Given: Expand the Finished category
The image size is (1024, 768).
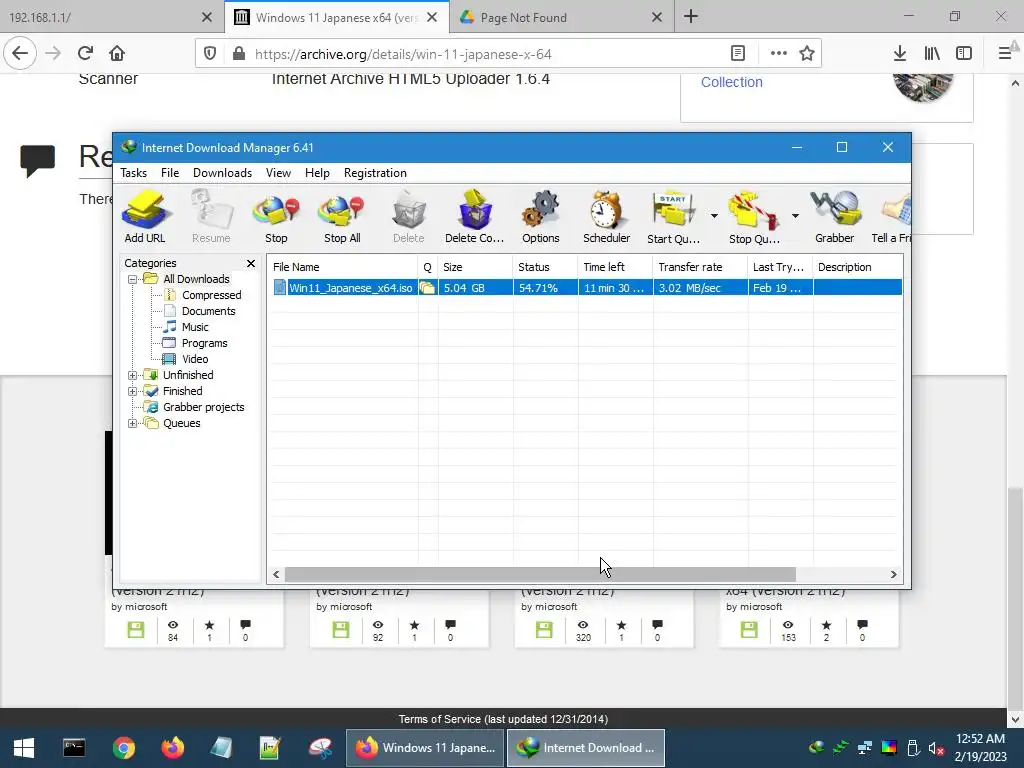Looking at the screenshot, I should coord(133,391).
